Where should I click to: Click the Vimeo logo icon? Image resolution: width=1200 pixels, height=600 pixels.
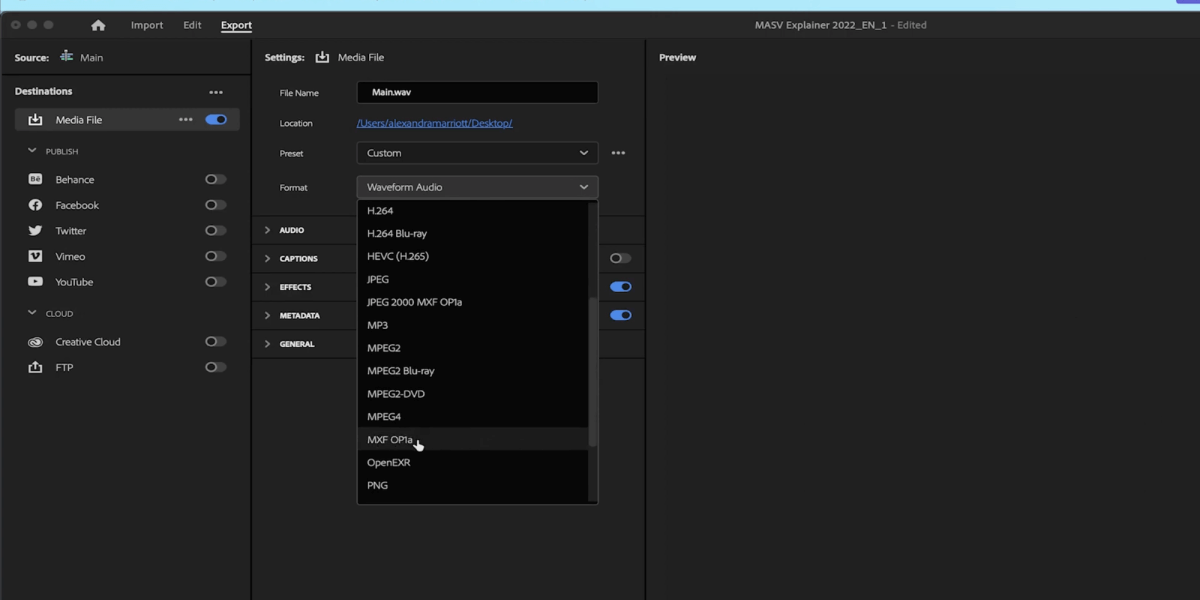(x=35, y=256)
